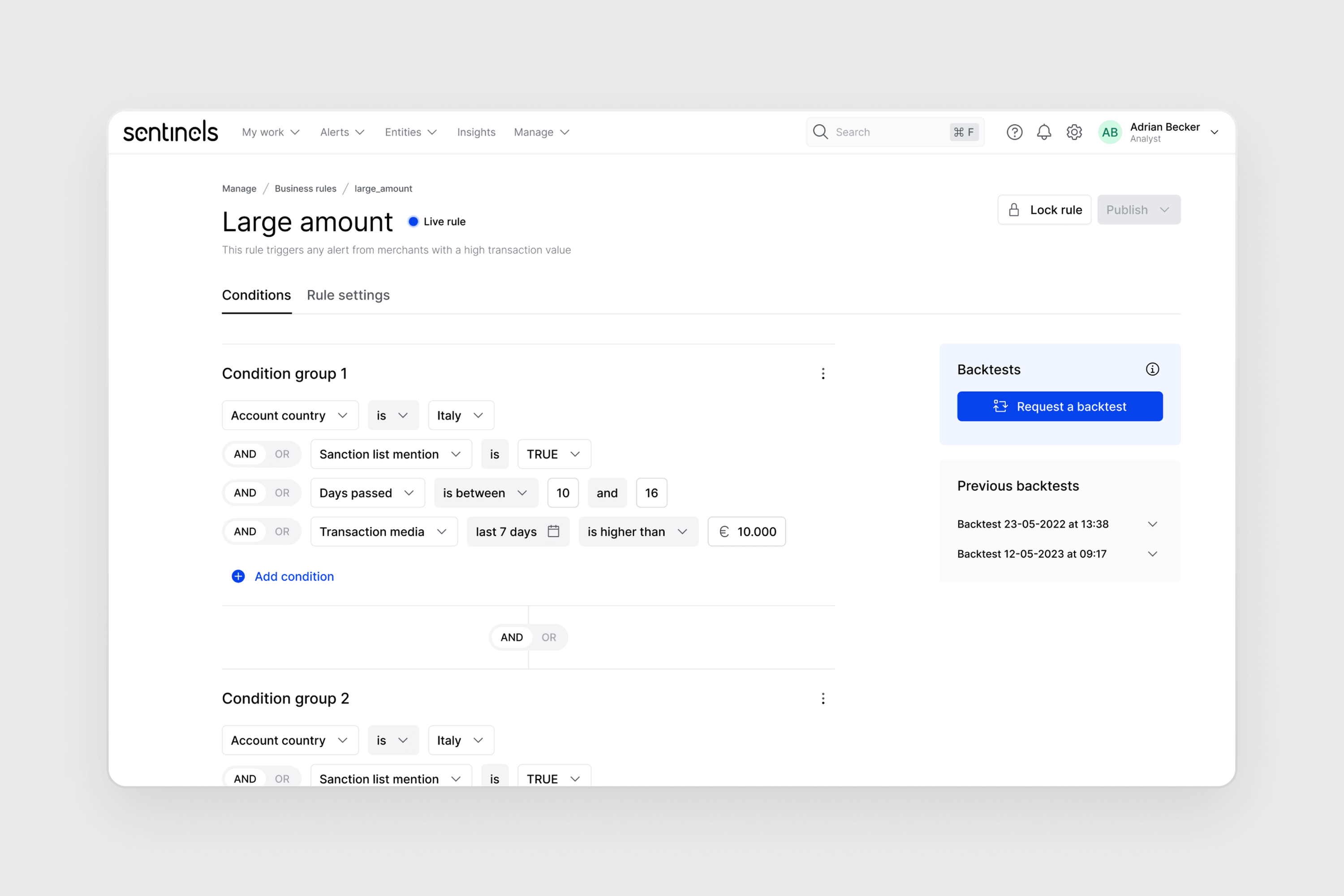Image resolution: width=1344 pixels, height=896 pixels.
Task: Open the Alerts menu
Action: (x=342, y=132)
